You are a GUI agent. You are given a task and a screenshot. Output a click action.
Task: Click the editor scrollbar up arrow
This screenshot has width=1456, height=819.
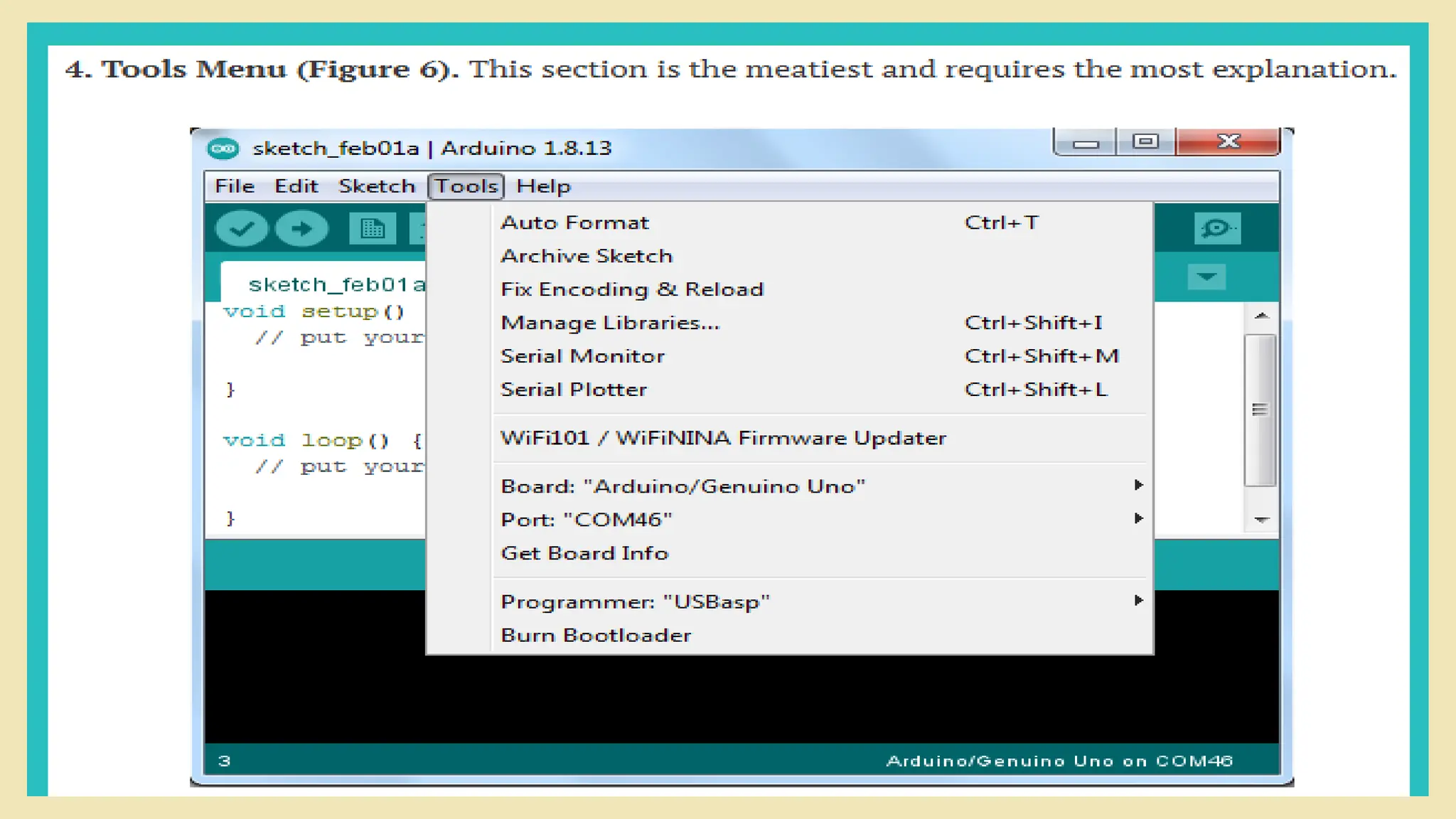click(x=1261, y=316)
